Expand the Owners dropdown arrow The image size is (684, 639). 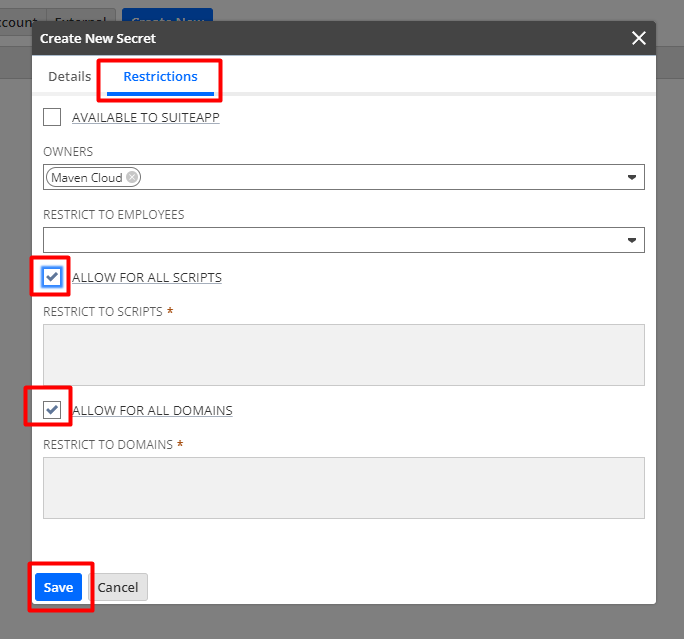click(632, 178)
